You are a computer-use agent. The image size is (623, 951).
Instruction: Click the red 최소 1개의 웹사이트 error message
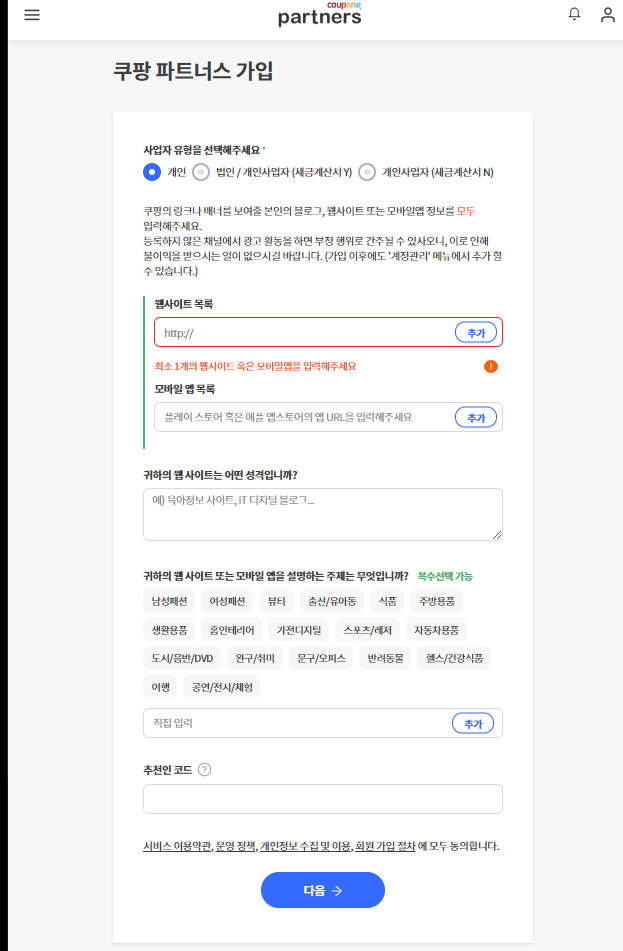tap(255, 366)
